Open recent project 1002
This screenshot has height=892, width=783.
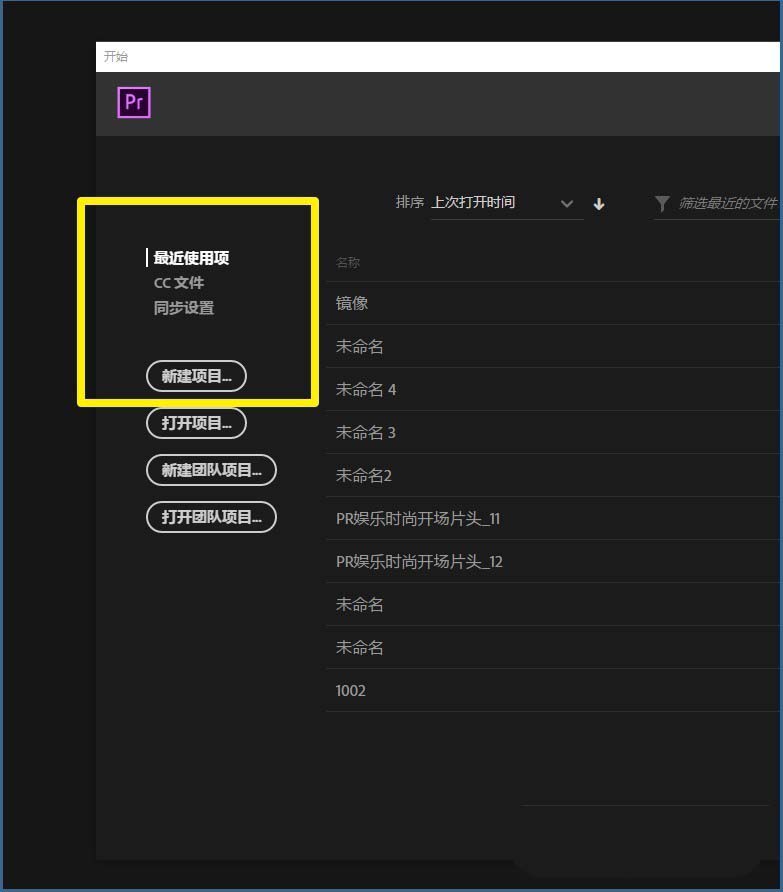click(553, 691)
